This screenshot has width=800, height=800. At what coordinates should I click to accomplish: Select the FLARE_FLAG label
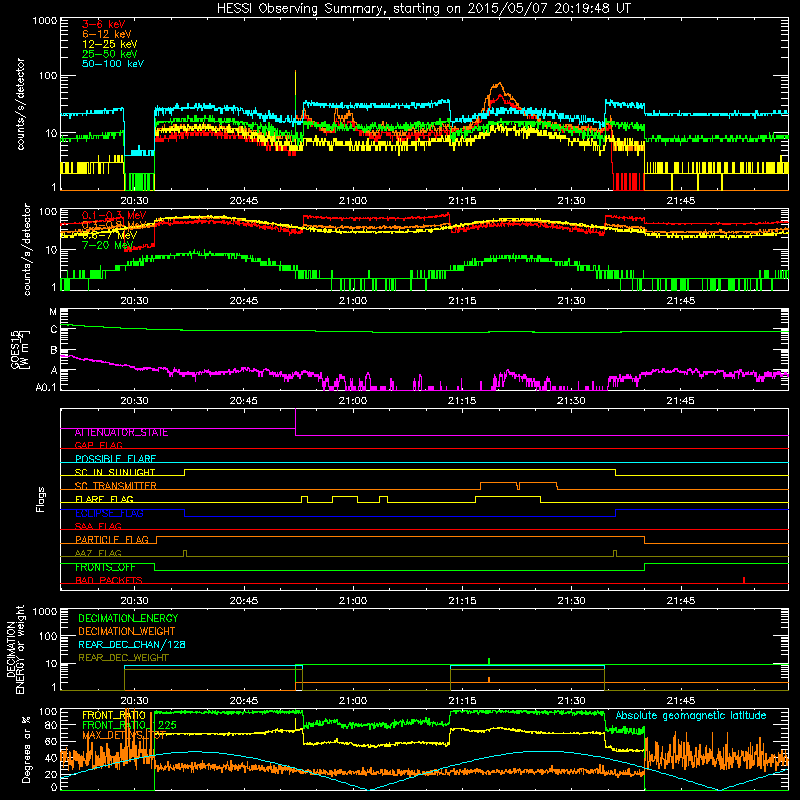coord(104,499)
